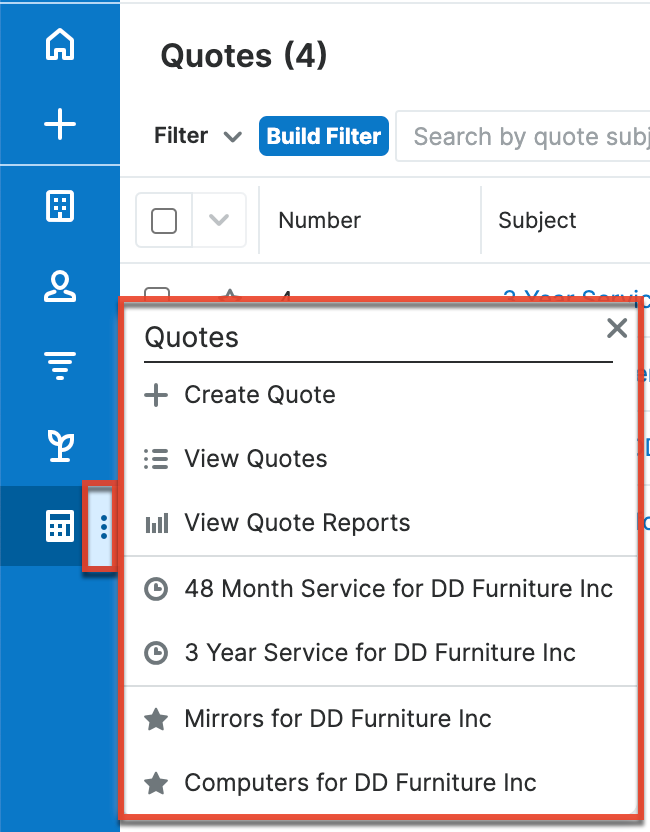
Task: Sort by the Number column header
Action: pyautogui.click(x=319, y=221)
